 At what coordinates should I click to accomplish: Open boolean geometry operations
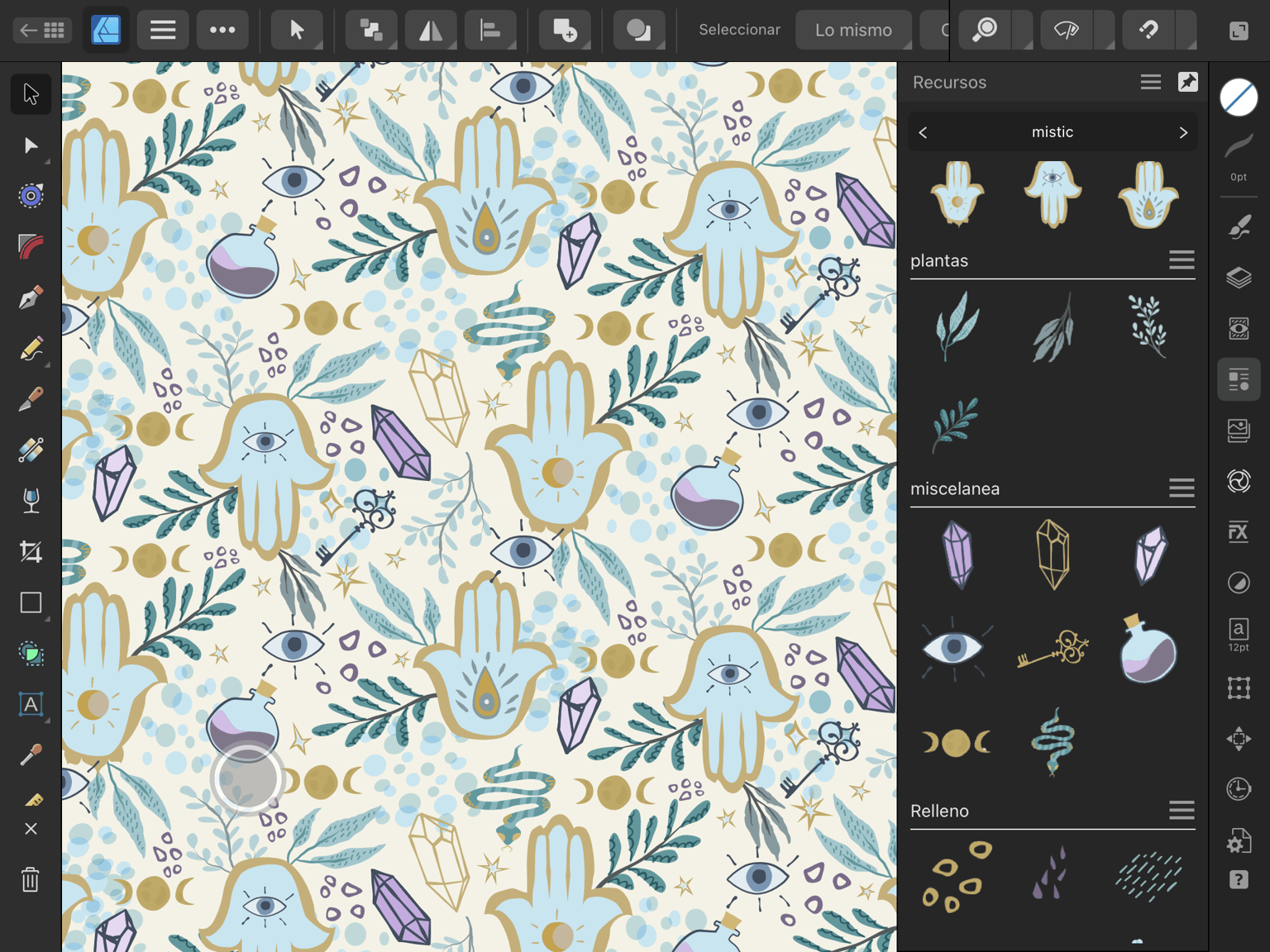click(639, 31)
